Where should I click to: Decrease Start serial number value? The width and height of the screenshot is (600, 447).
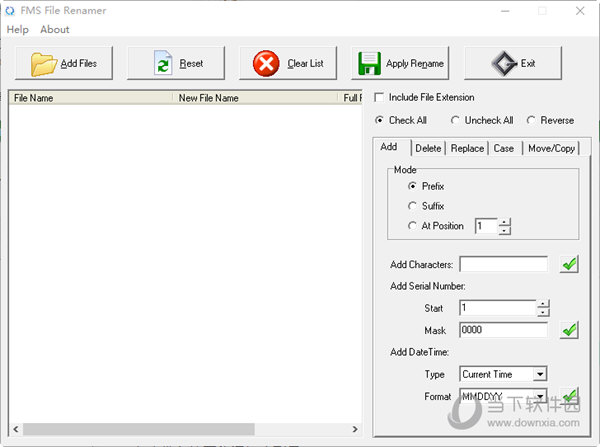(543, 313)
